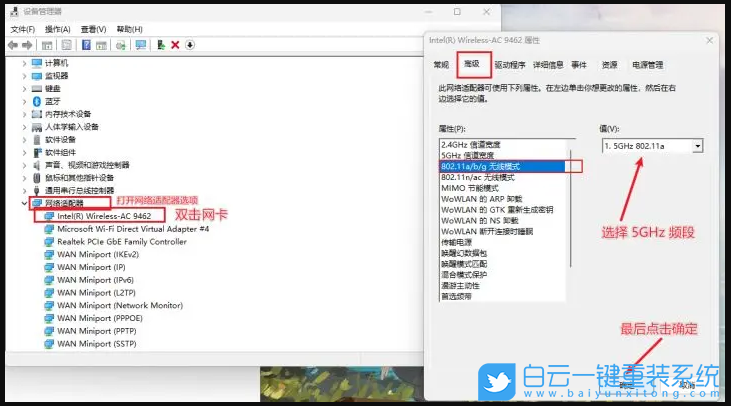
Task: Click the monitor icon beside 监视器
Action: 37,76
